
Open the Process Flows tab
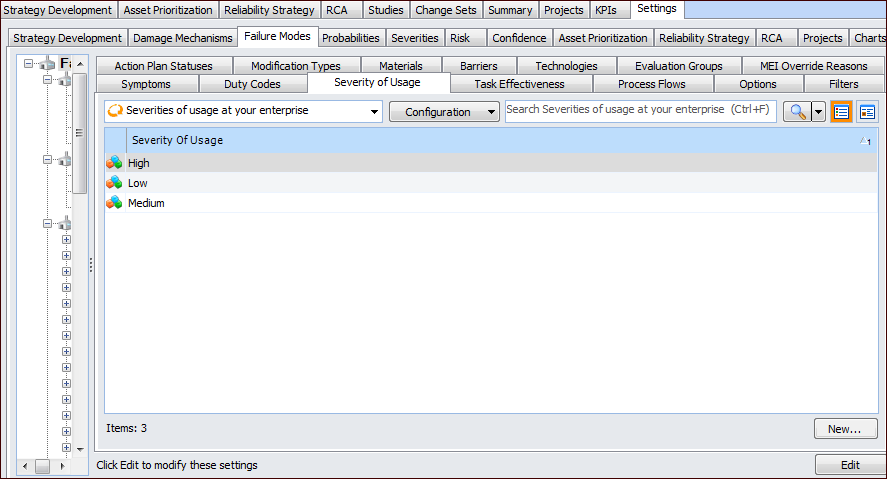[652, 84]
